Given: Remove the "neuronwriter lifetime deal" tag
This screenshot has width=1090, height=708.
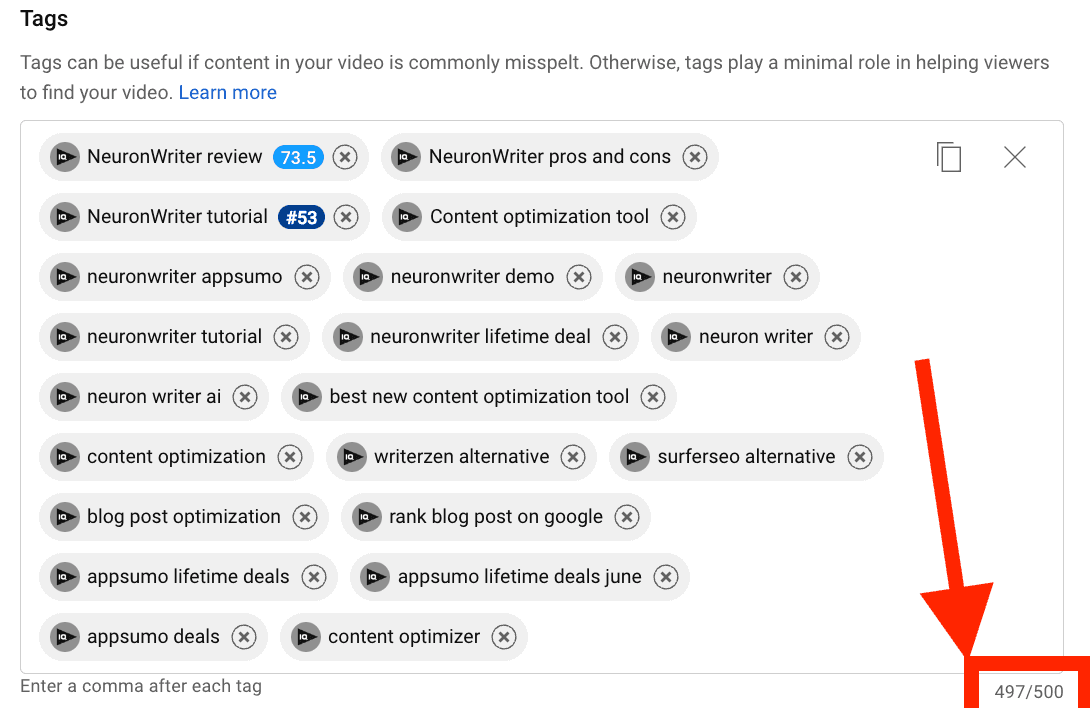Looking at the screenshot, I should tap(615, 337).
